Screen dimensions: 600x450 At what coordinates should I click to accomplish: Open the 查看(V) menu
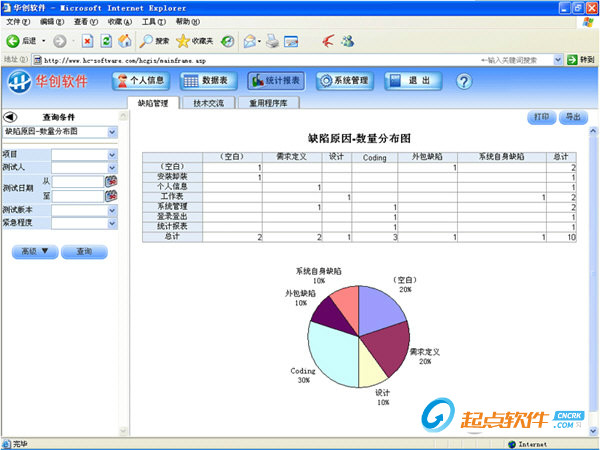[x=86, y=22]
